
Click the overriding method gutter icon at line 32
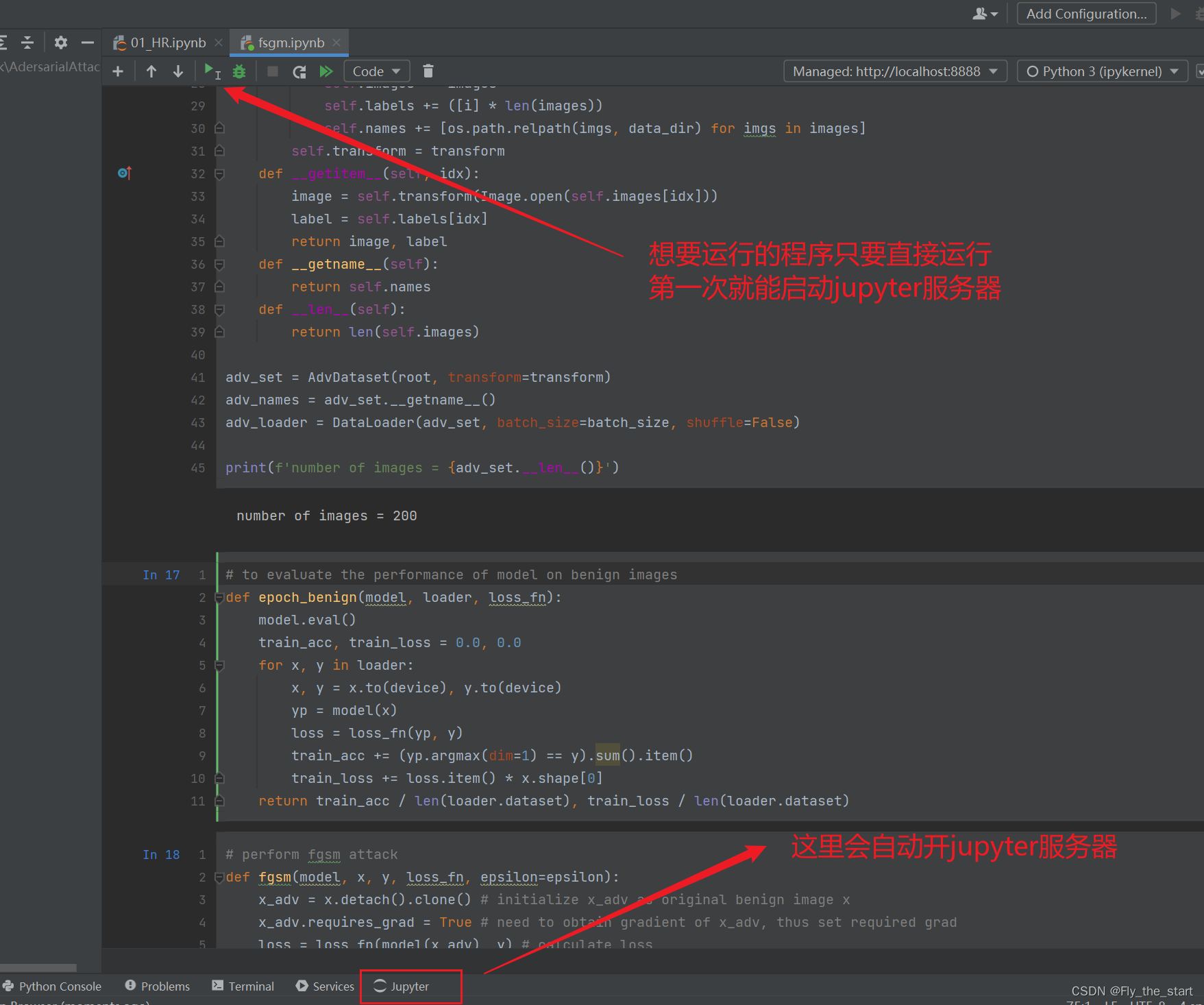[124, 173]
